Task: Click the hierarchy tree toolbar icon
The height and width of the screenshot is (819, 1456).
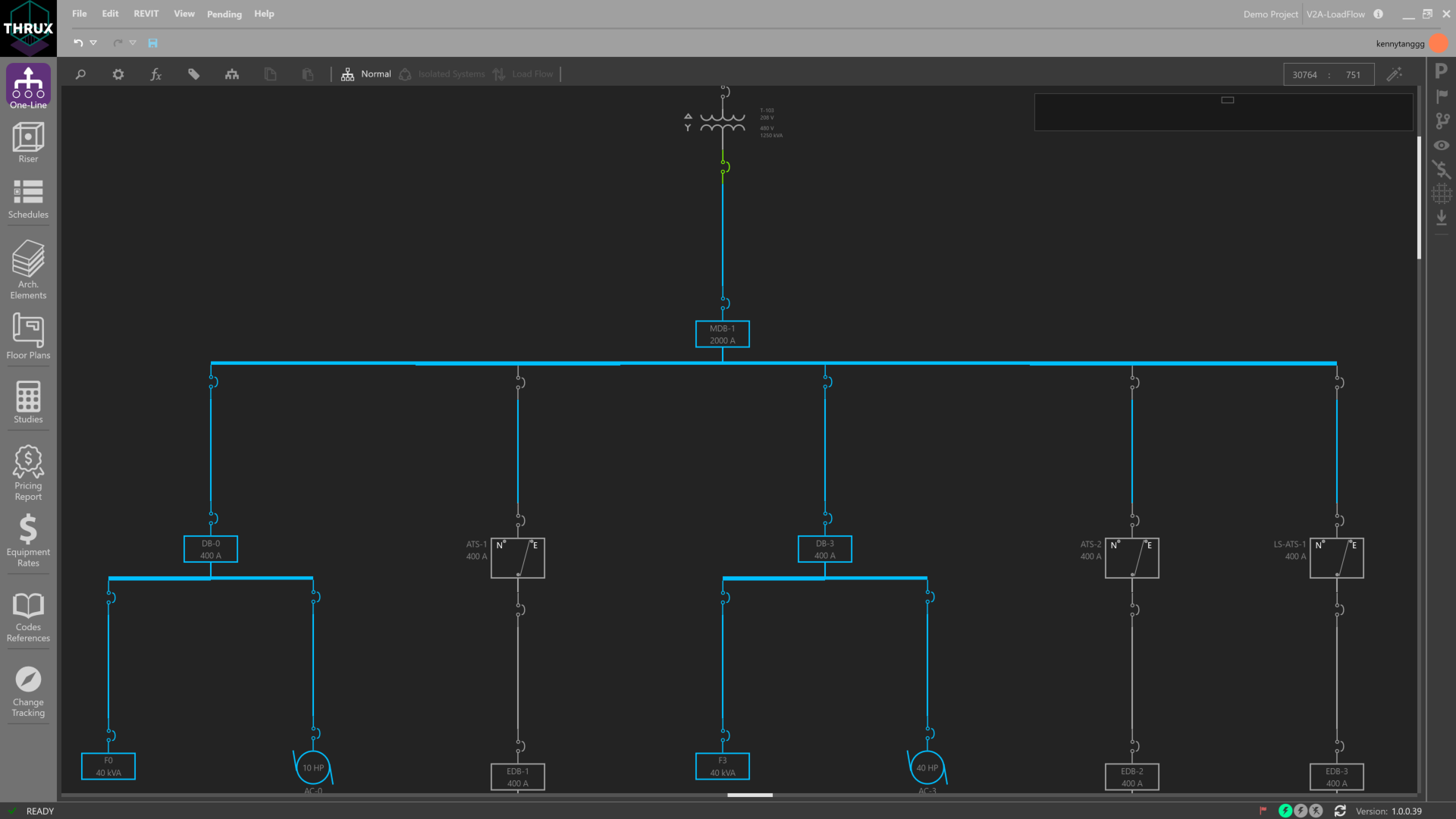Action: 232,74
